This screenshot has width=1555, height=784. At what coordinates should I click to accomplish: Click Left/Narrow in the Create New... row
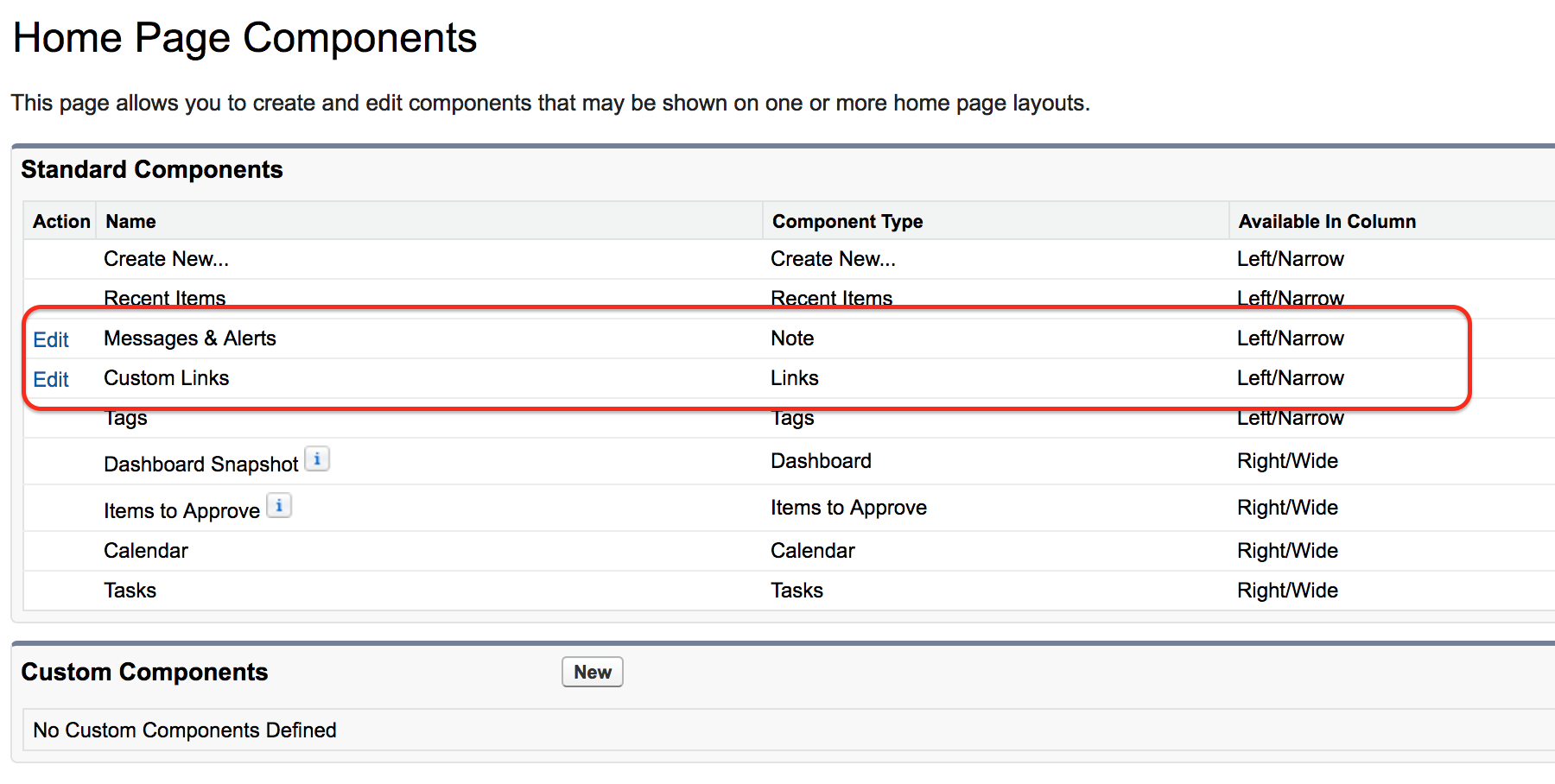(1291, 259)
